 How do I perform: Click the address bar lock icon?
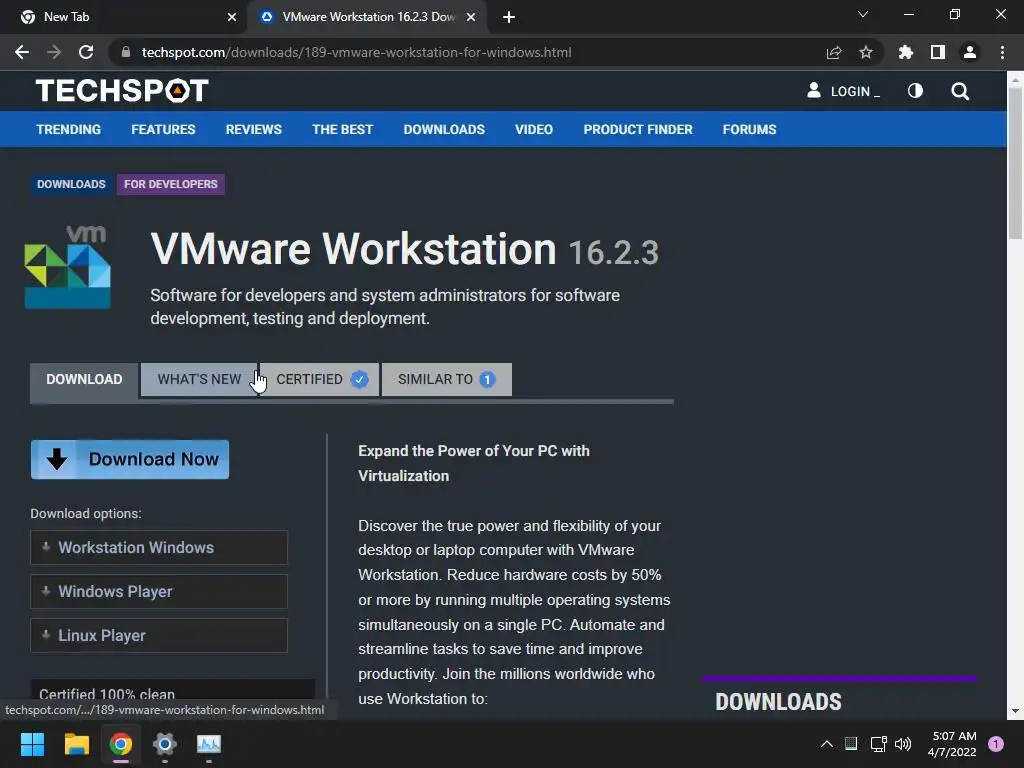point(126,52)
